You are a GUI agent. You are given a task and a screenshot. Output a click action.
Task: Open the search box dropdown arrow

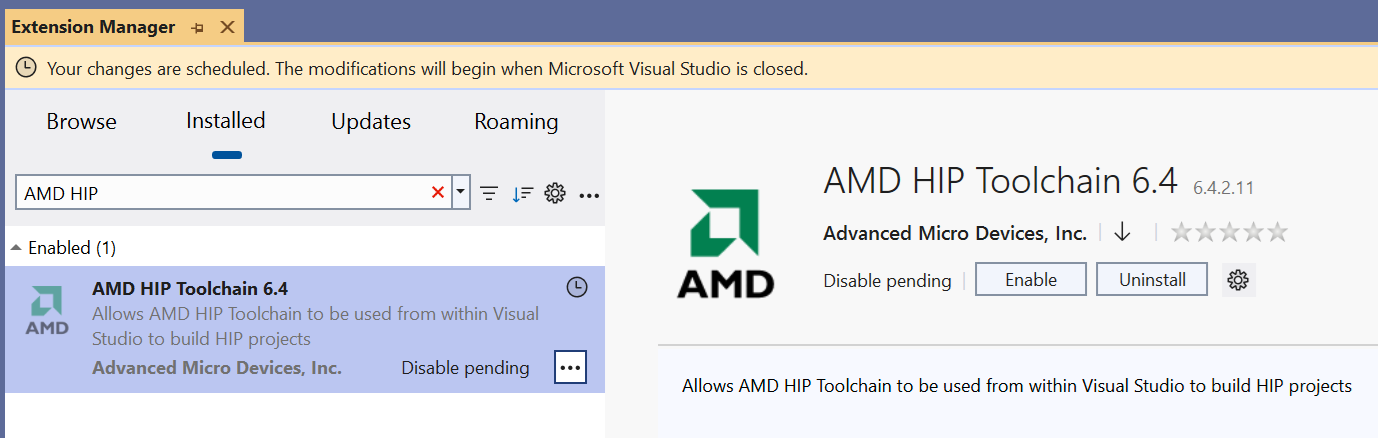tap(460, 193)
